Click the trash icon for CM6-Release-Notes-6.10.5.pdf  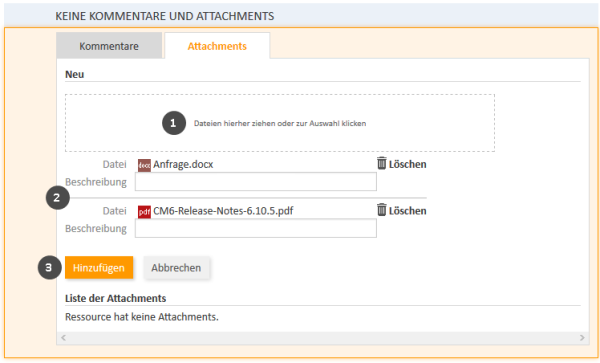382,210
